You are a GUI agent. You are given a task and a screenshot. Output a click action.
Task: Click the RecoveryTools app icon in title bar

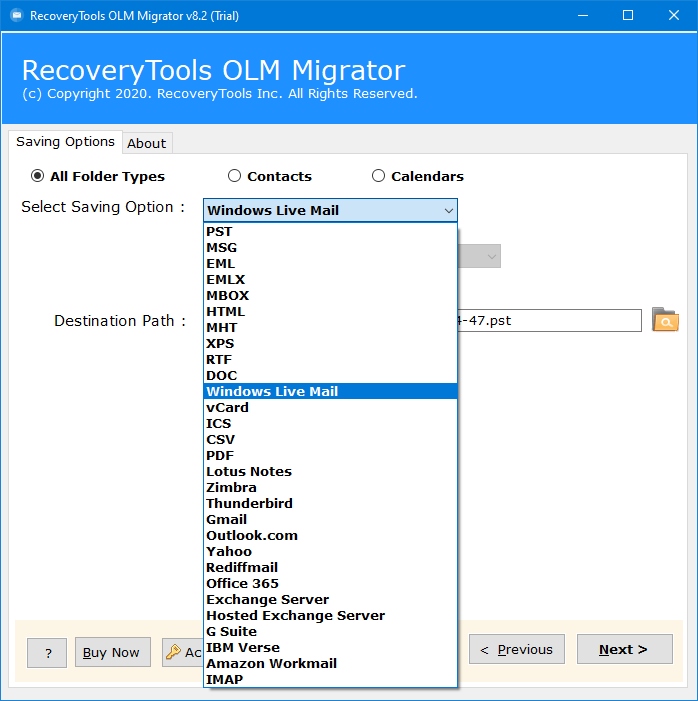click(x=17, y=16)
